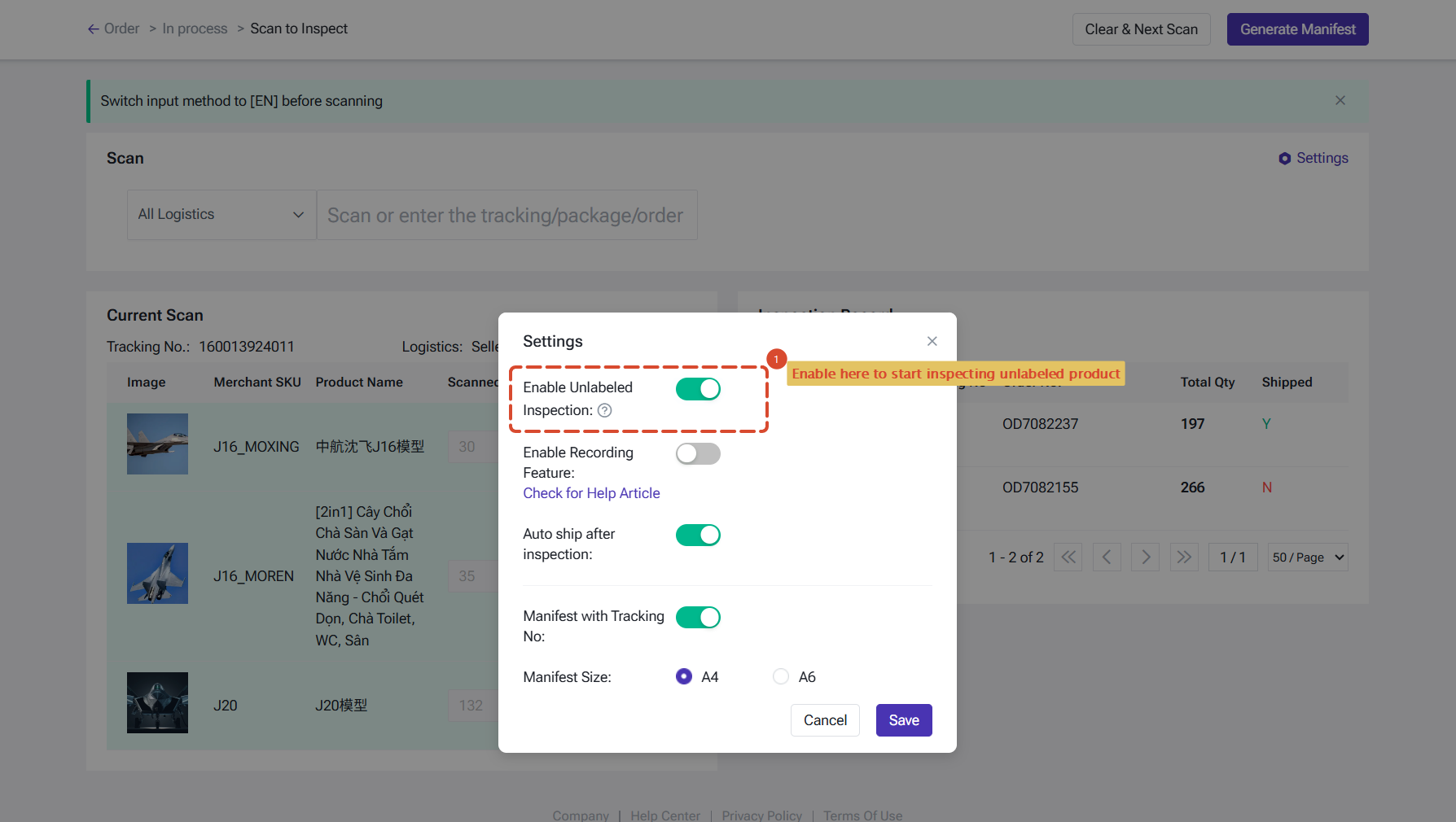Image resolution: width=1456 pixels, height=822 pixels.
Task: Open Settings via the gear link
Action: click(1313, 158)
